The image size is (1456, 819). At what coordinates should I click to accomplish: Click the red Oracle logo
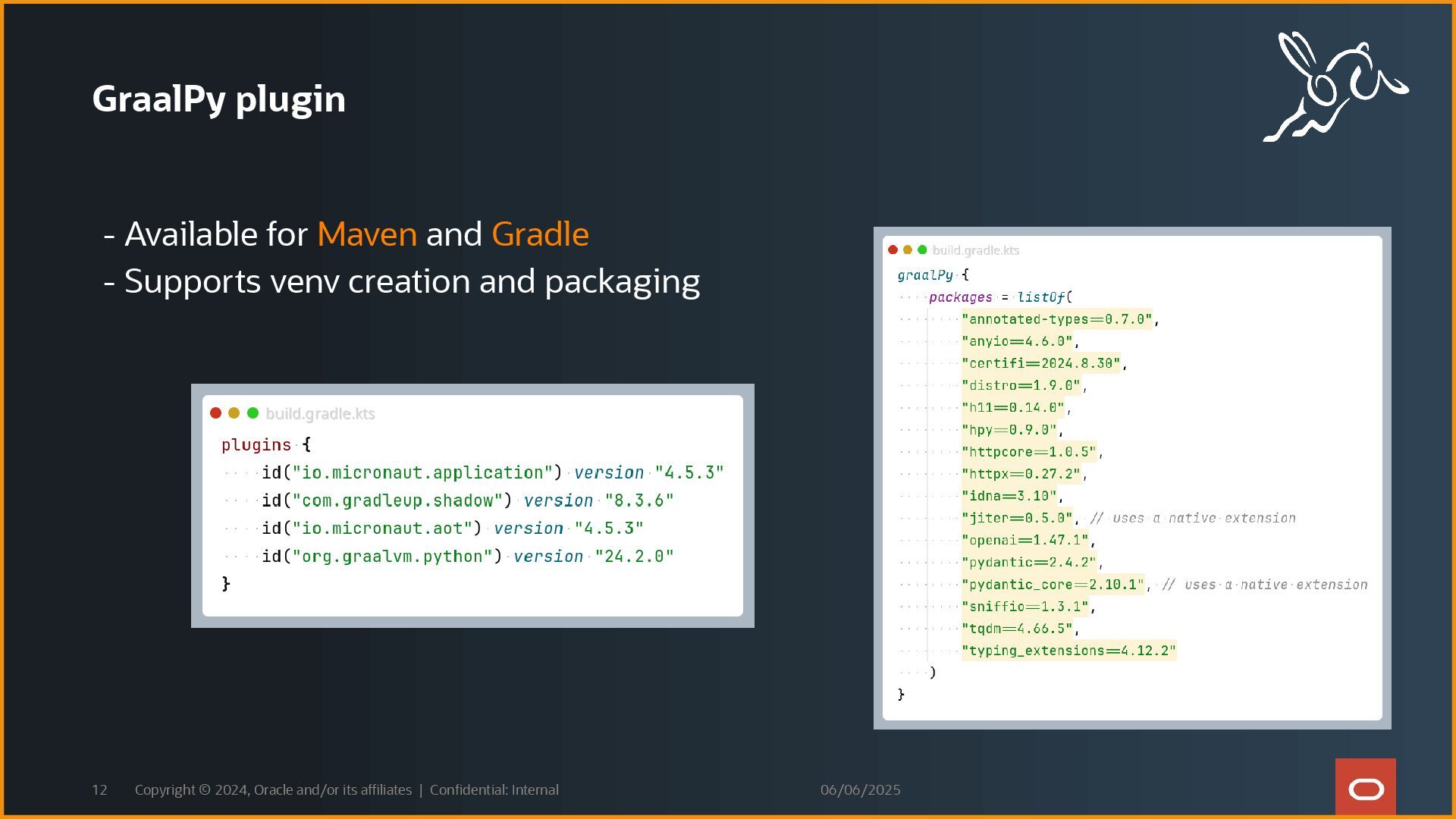[1365, 787]
